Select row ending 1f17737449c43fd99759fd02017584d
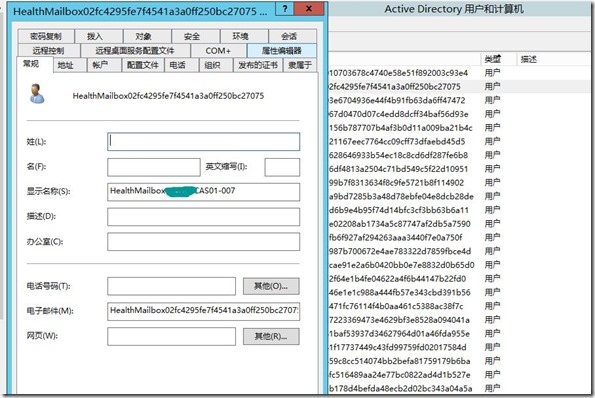The width and height of the screenshot is (595, 398). [459, 347]
